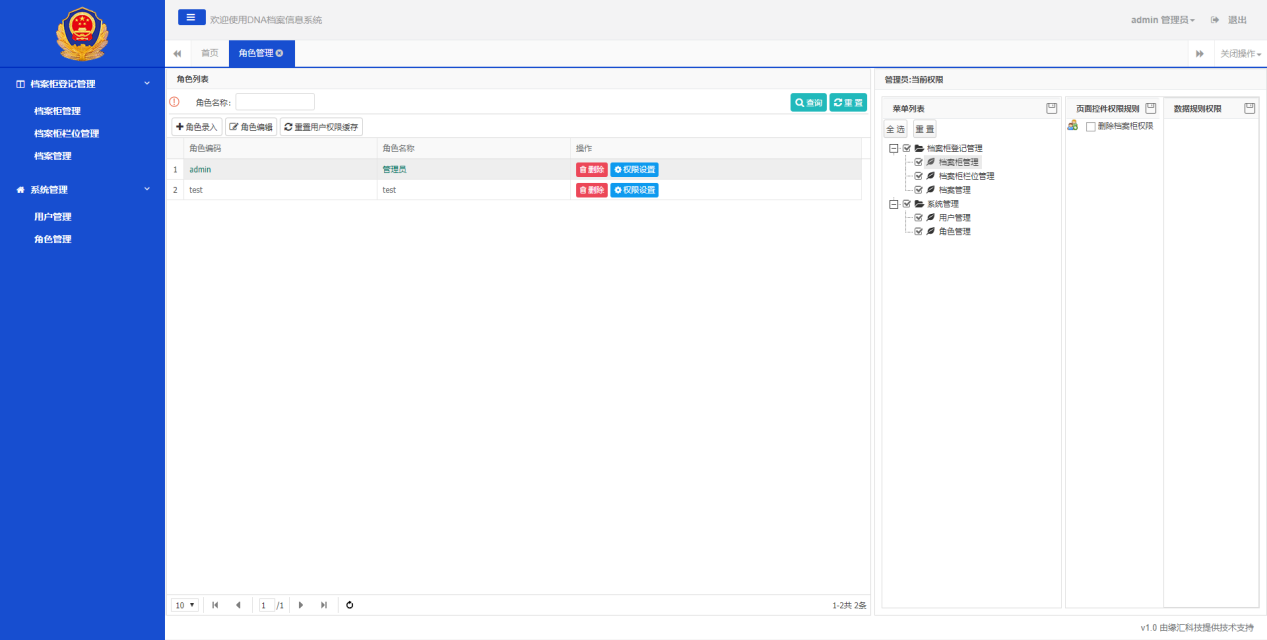Viewport: 1267px width, 640px height.
Task: Click the save icon in 菜单列表 panel header
Action: click(1051, 108)
